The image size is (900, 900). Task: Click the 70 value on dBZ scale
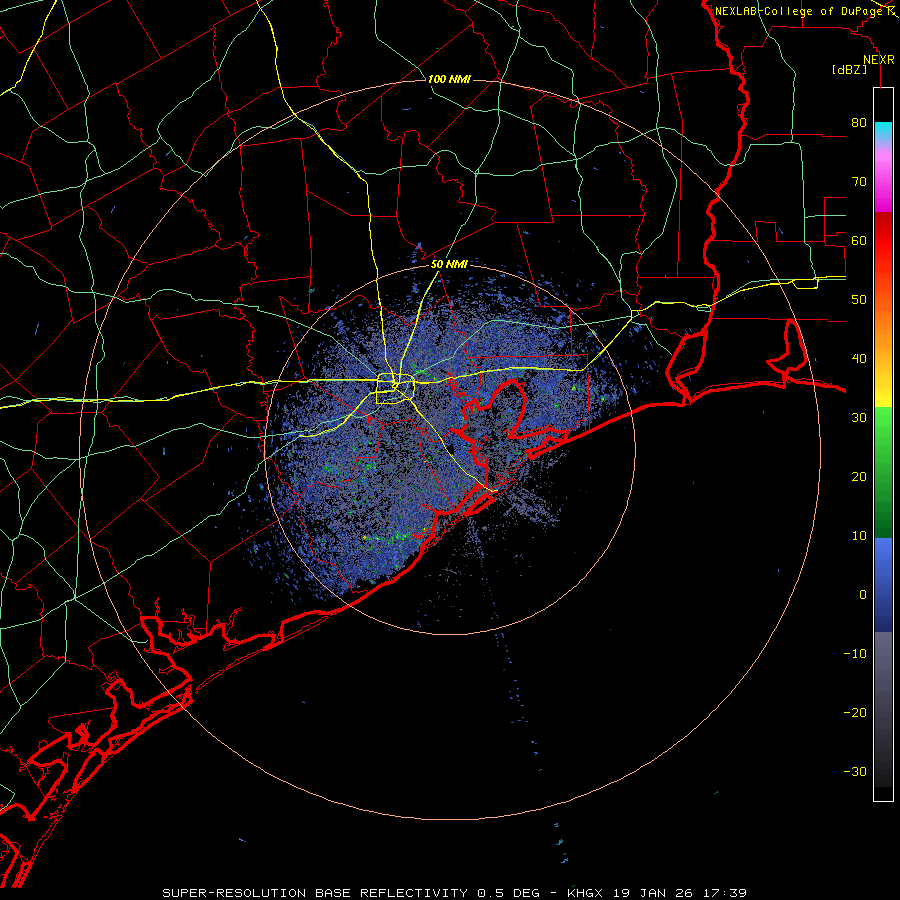pos(859,182)
